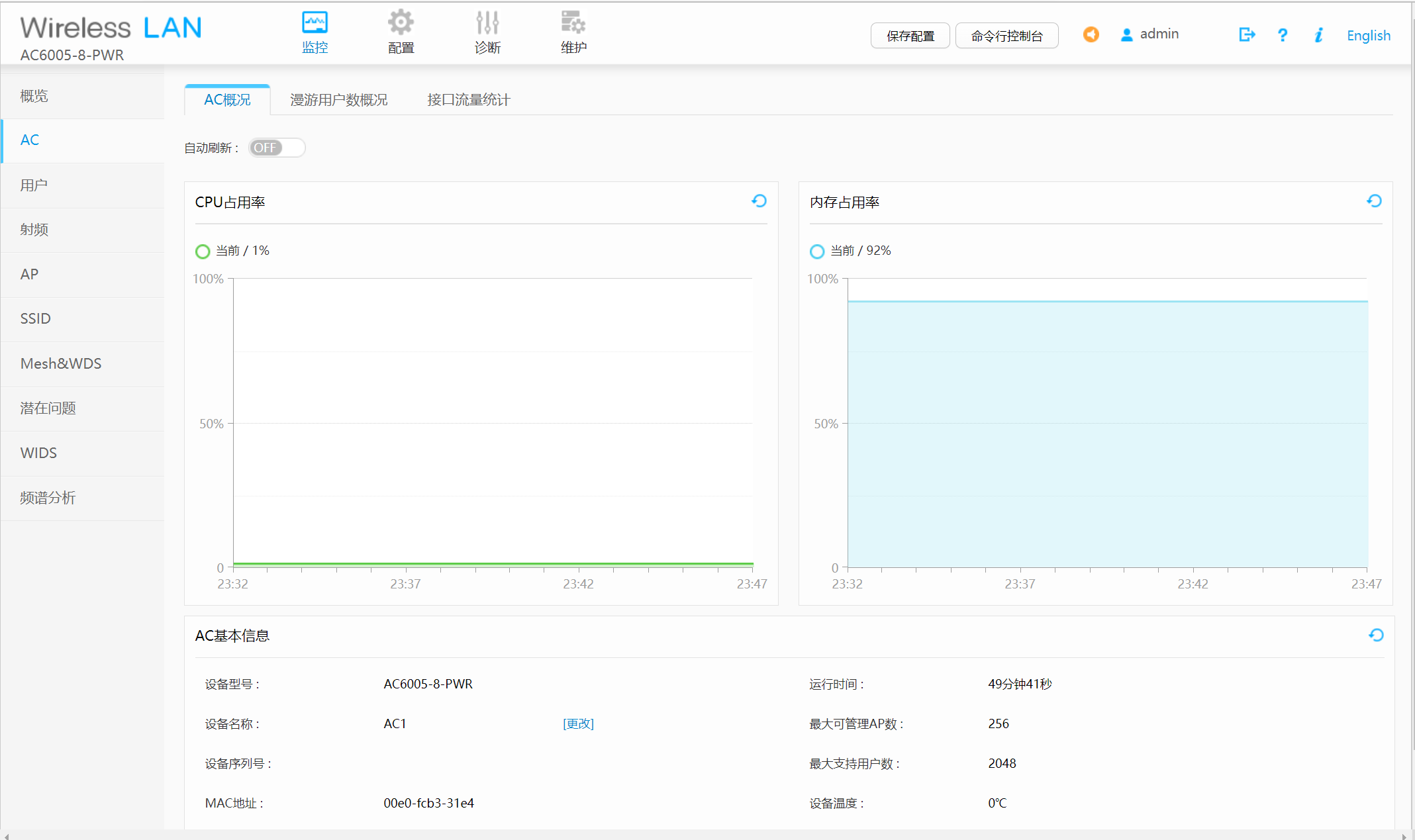Image resolution: width=1415 pixels, height=840 pixels.
Task: Click max user count value 2048
Action: tap(1002, 763)
